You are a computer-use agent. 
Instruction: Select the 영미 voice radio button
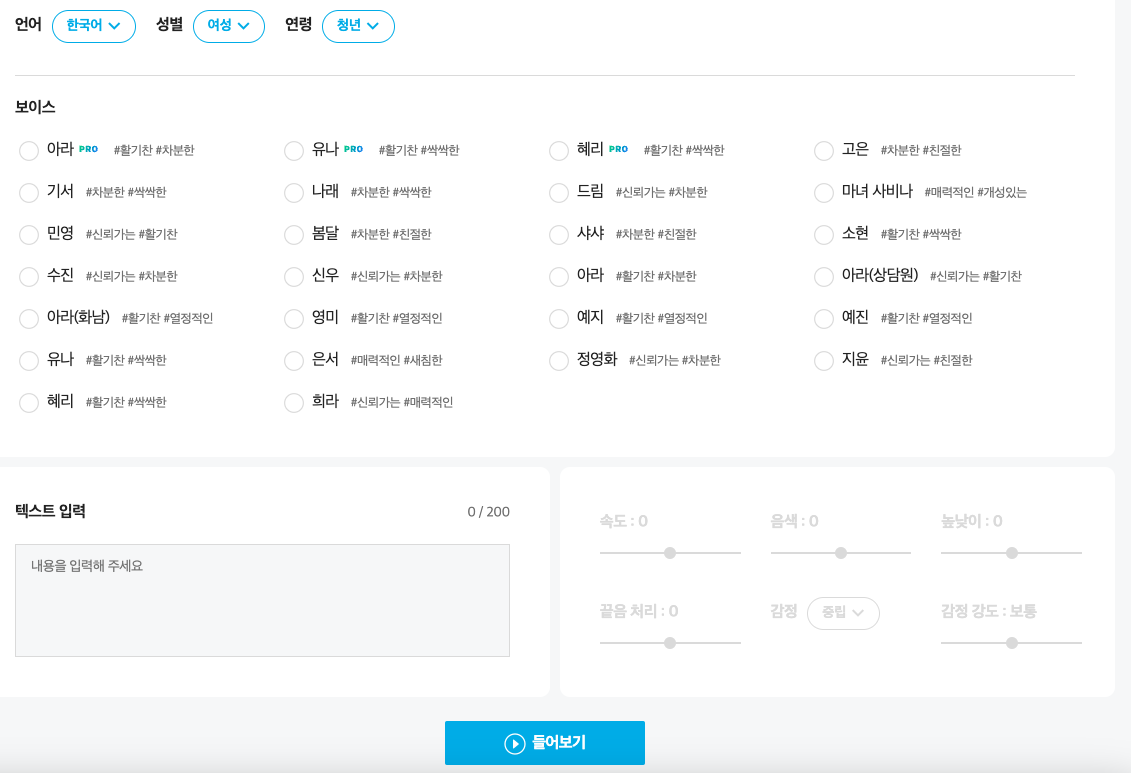point(294,319)
